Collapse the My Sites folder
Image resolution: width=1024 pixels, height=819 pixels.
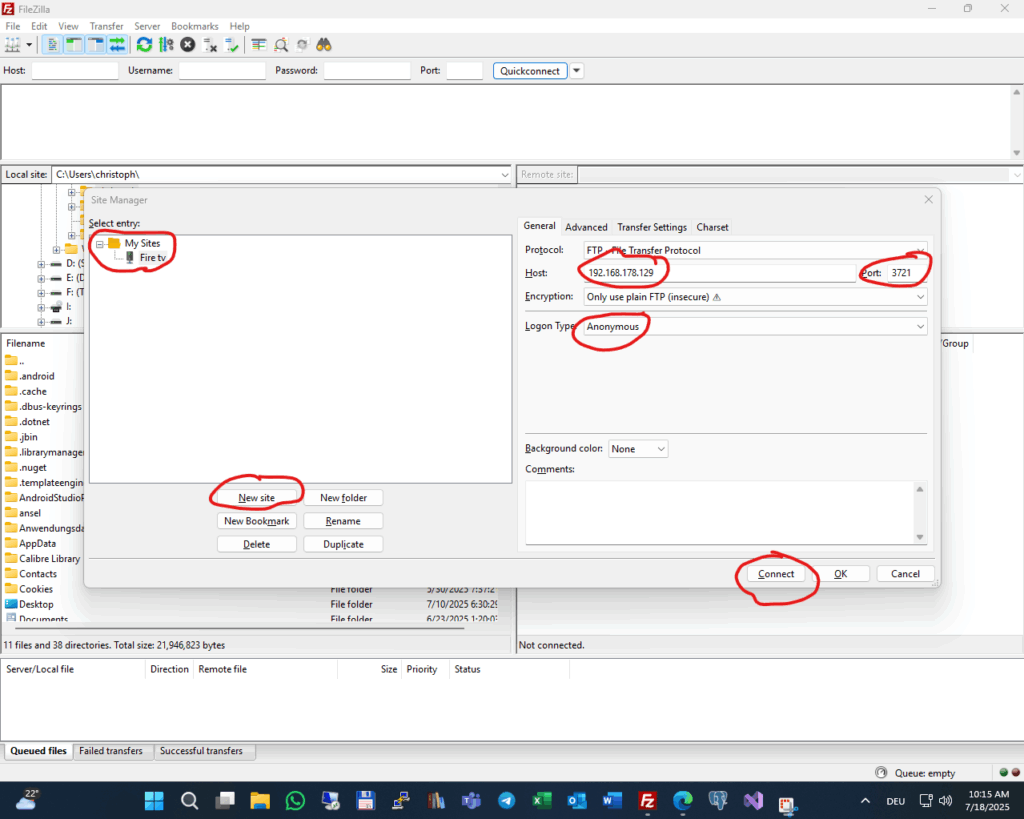99,244
